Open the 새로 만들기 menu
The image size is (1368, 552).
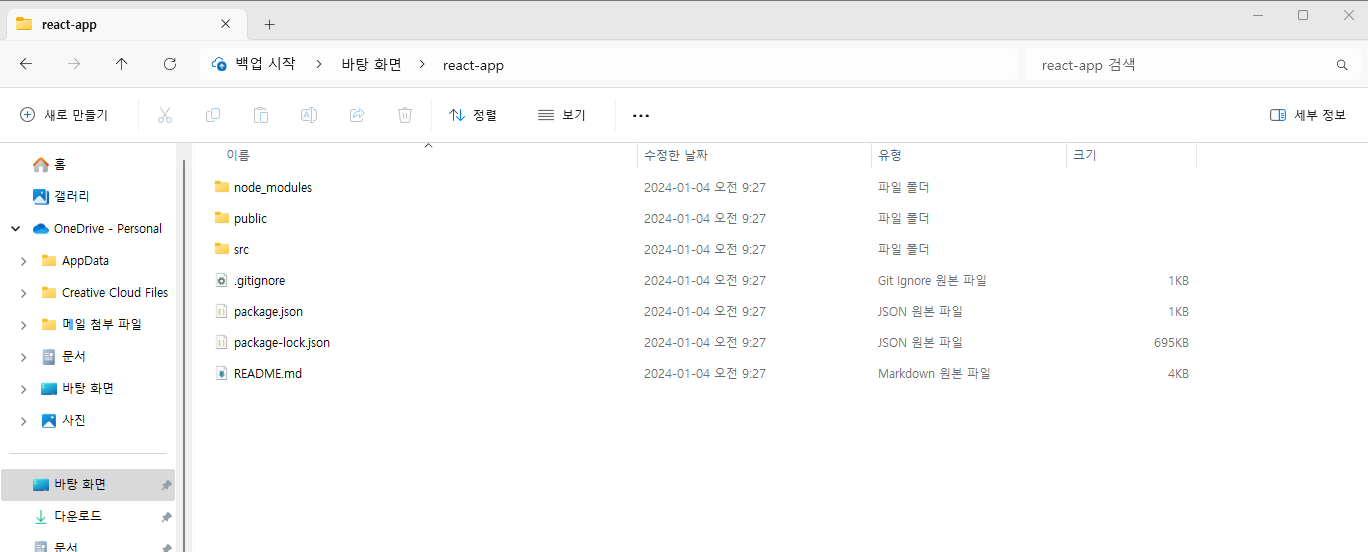[x=64, y=115]
